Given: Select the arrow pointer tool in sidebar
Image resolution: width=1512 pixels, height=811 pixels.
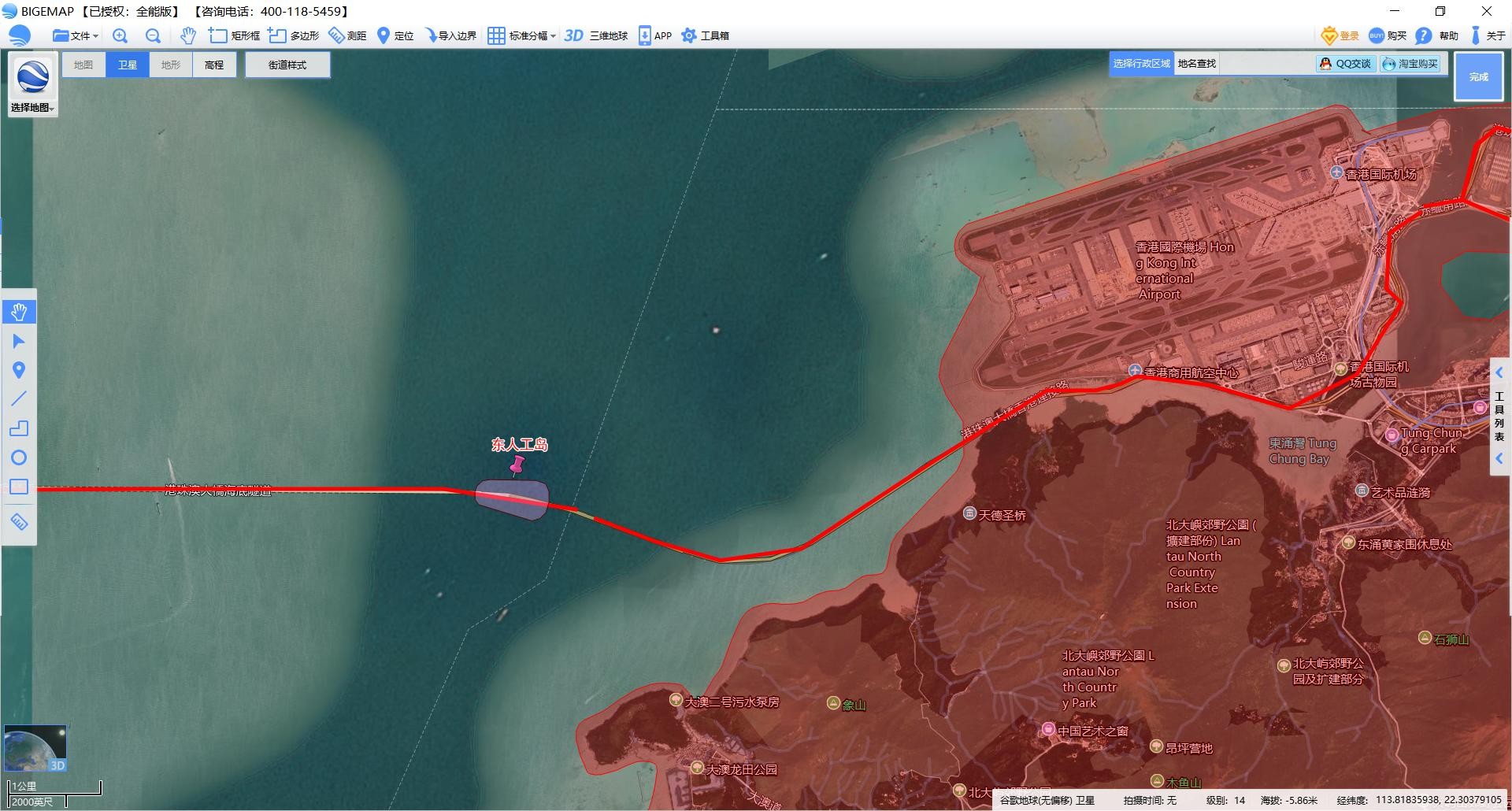Looking at the screenshot, I should click(x=19, y=341).
